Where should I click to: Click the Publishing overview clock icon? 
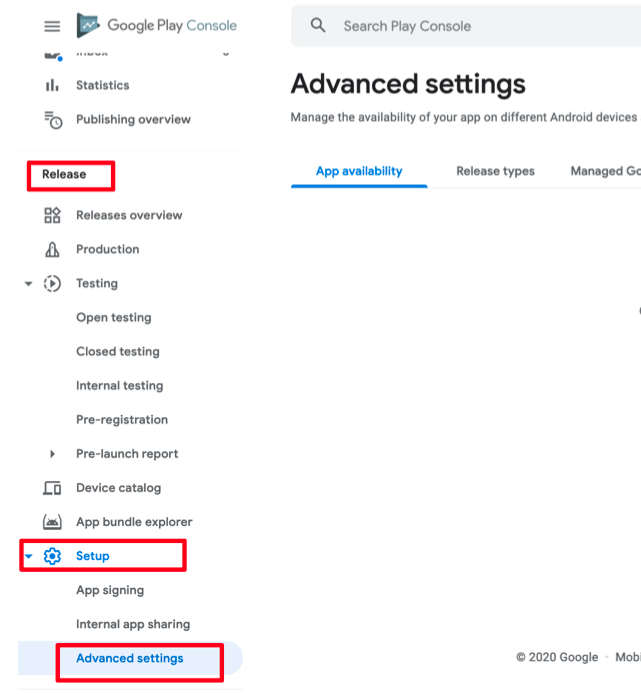[53, 120]
